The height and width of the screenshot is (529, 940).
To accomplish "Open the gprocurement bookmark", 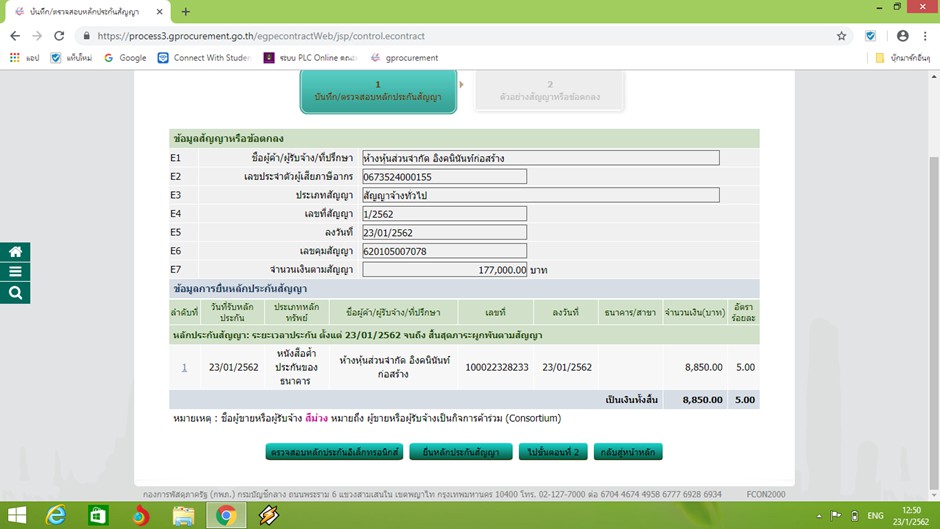I will click(x=405, y=58).
